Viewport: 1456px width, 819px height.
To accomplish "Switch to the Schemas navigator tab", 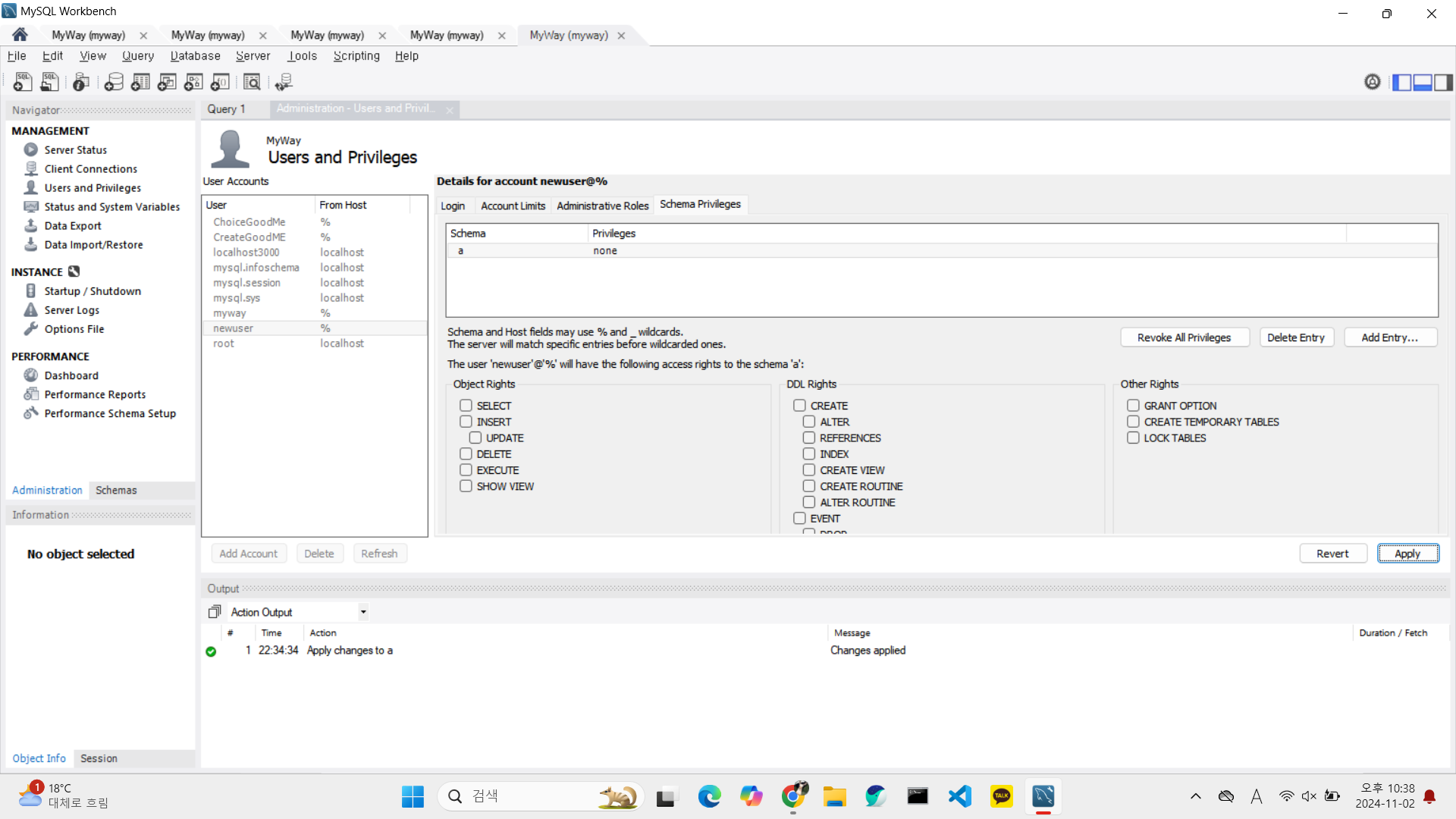I will tap(116, 491).
